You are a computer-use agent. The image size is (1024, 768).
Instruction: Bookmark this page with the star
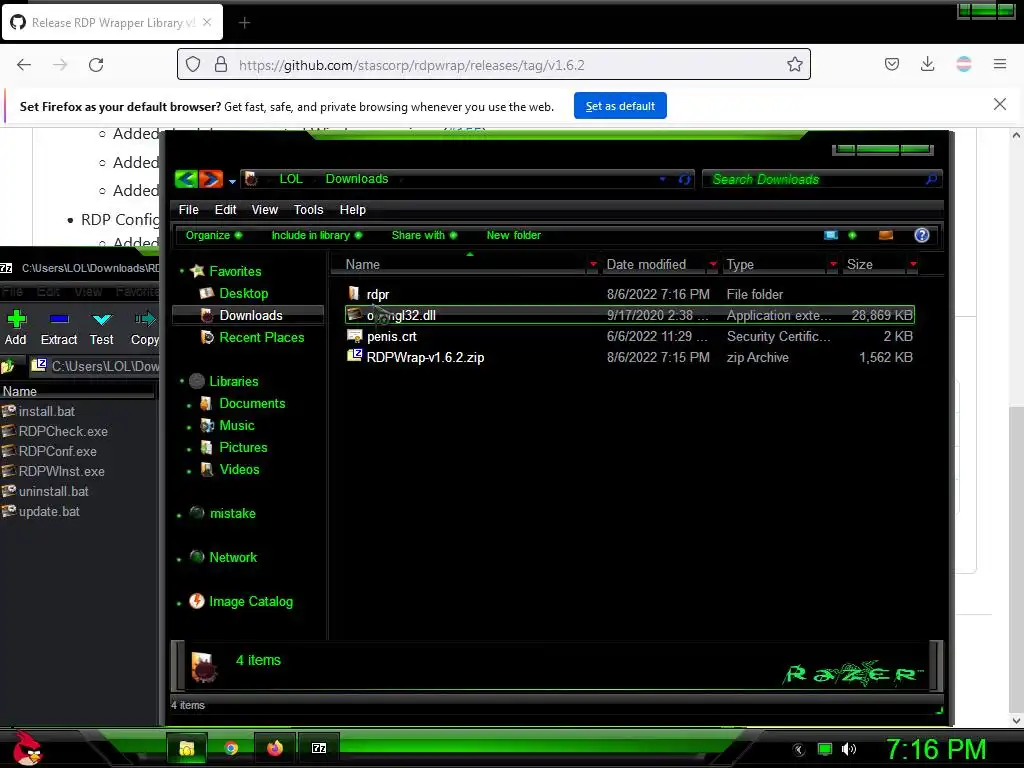click(x=794, y=64)
